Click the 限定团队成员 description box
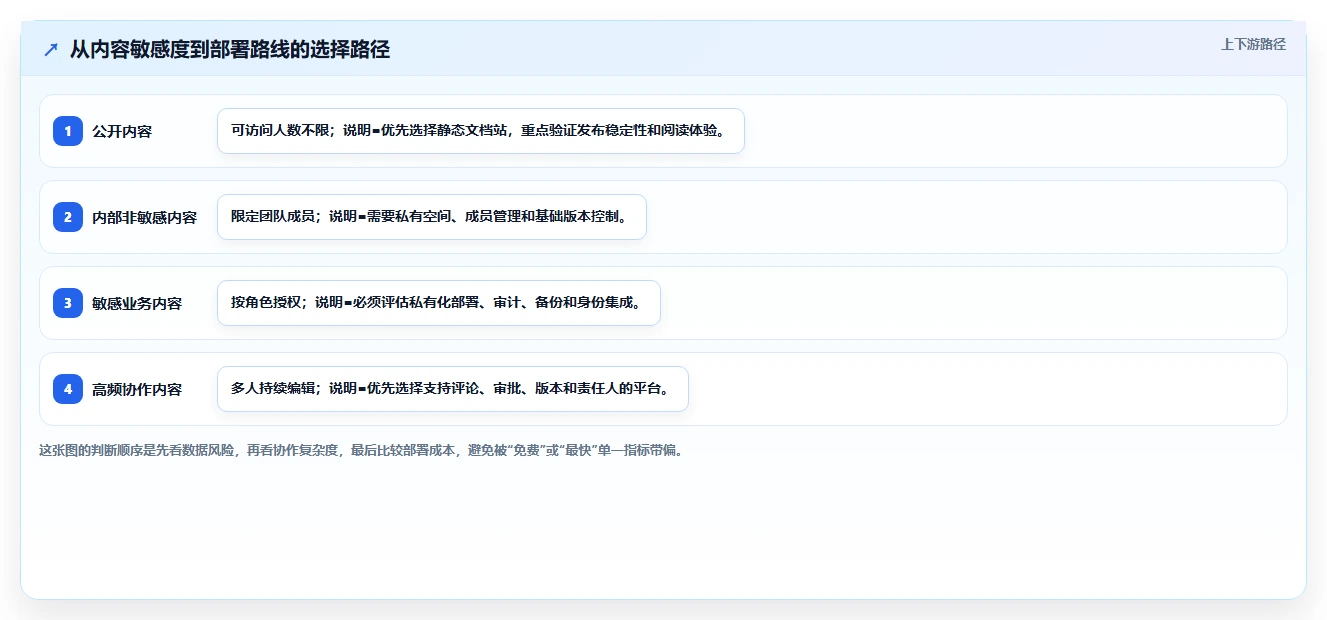Viewport: 1327px width, 620px height. (432, 217)
